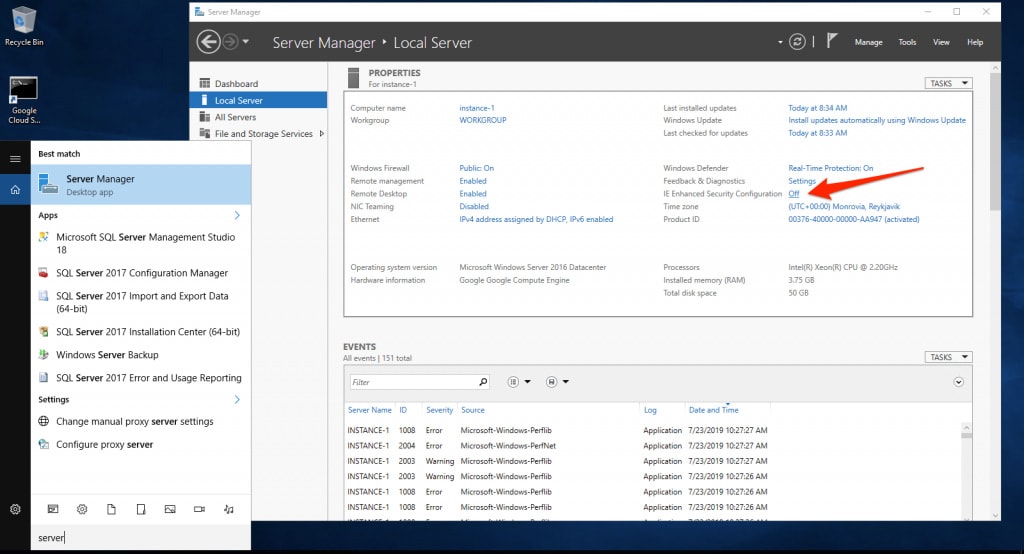The width and height of the screenshot is (1024, 554).
Task: Click the Product ID activated link
Action: click(x=854, y=220)
